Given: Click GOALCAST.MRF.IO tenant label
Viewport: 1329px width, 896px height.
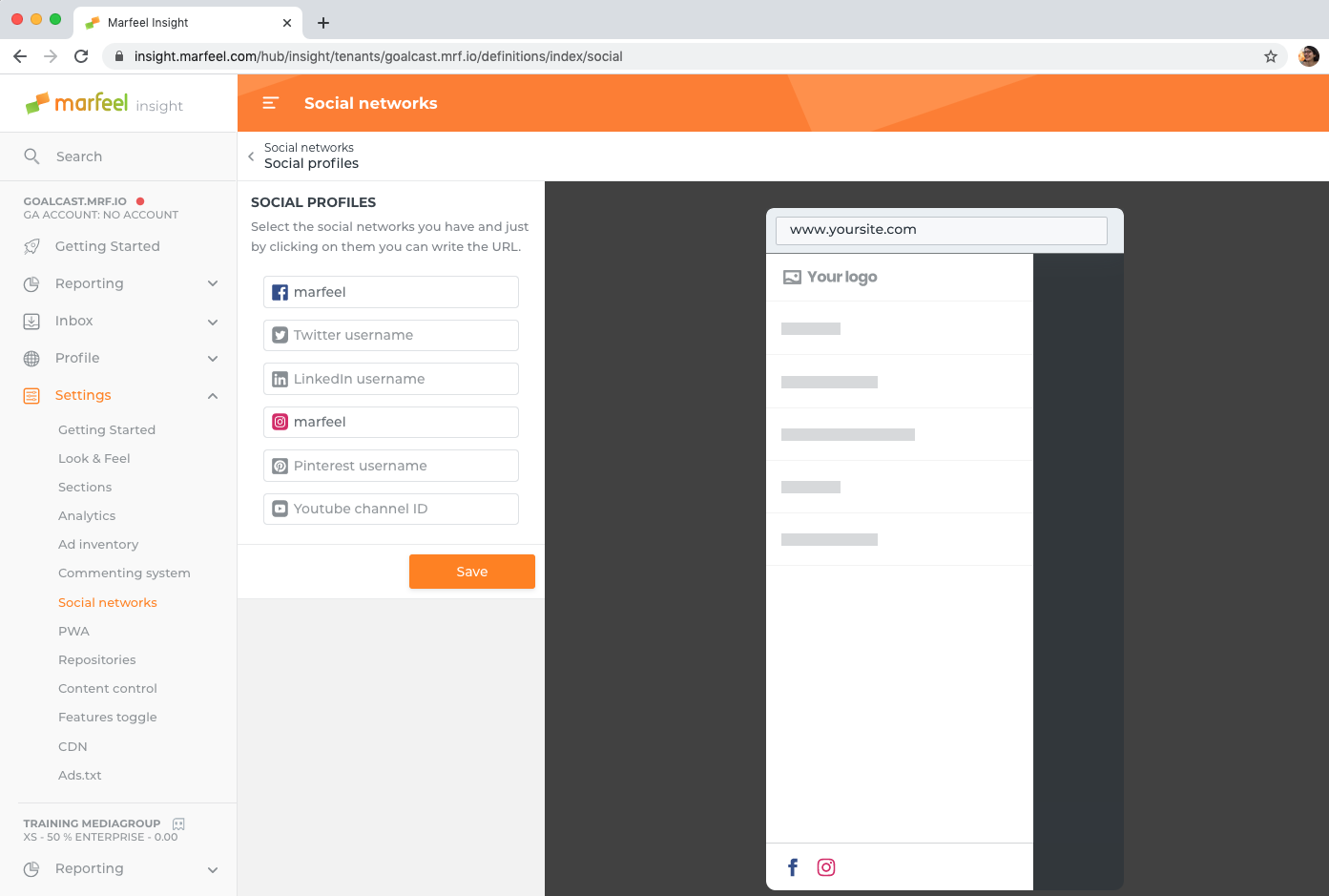Looking at the screenshot, I should click(x=75, y=201).
